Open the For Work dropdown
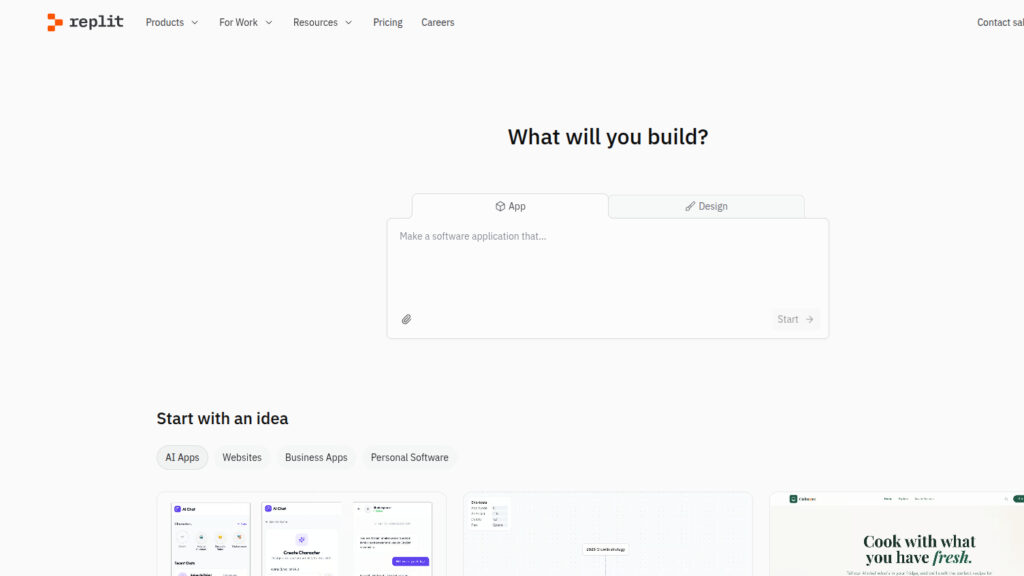The height and width of the screenshot is (576, 1024). point(245,22)
